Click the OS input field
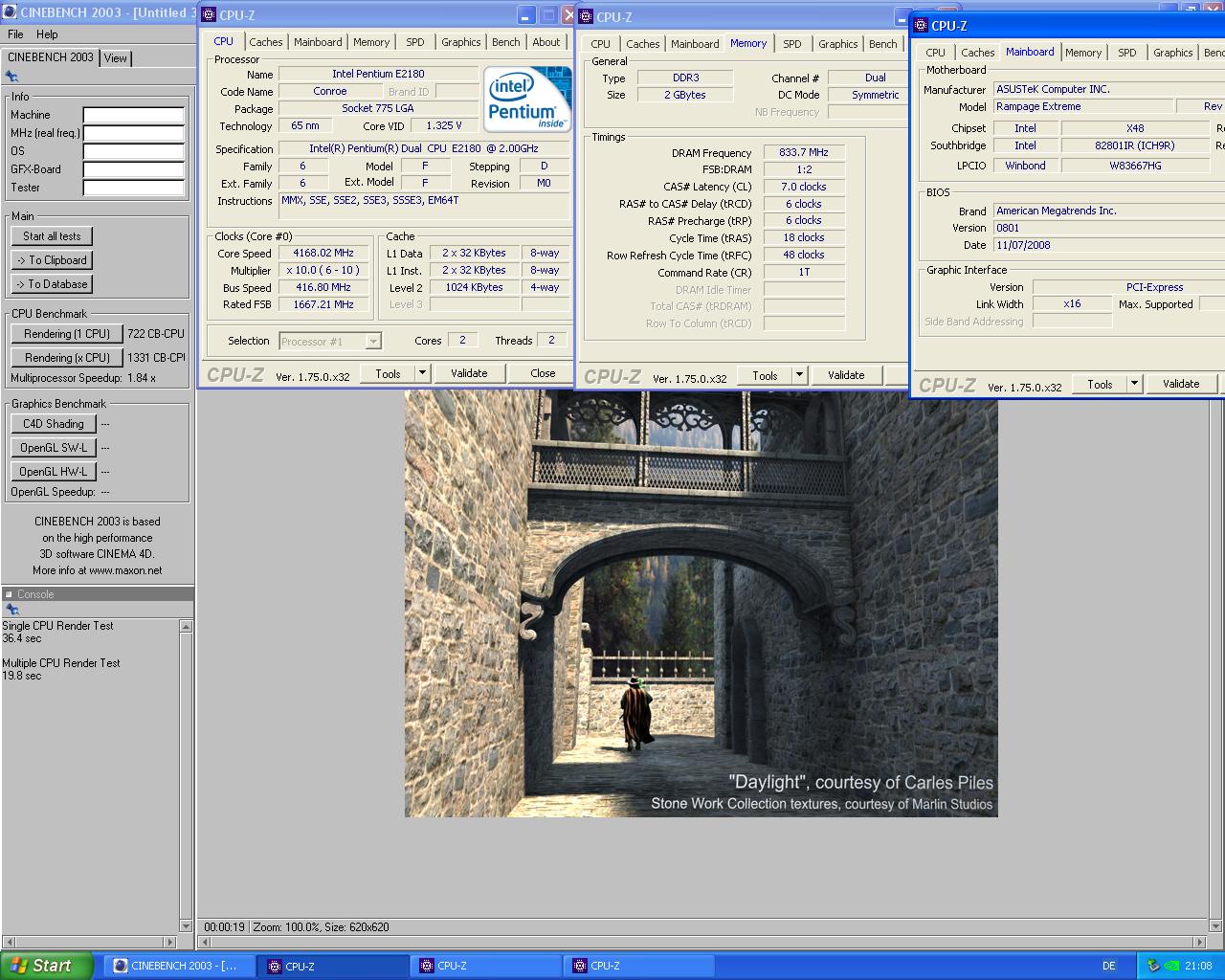 pyautogui.click(x=134, y=151)
